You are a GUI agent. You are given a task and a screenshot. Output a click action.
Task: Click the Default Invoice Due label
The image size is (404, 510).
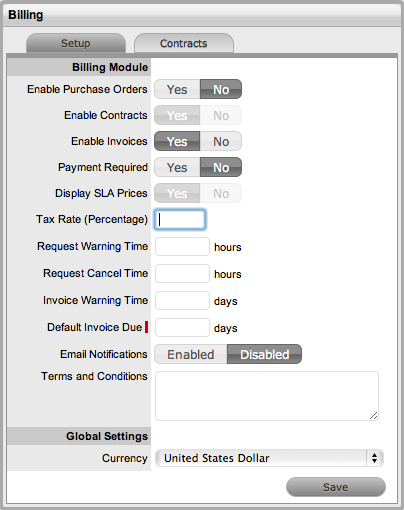[95, 327]
